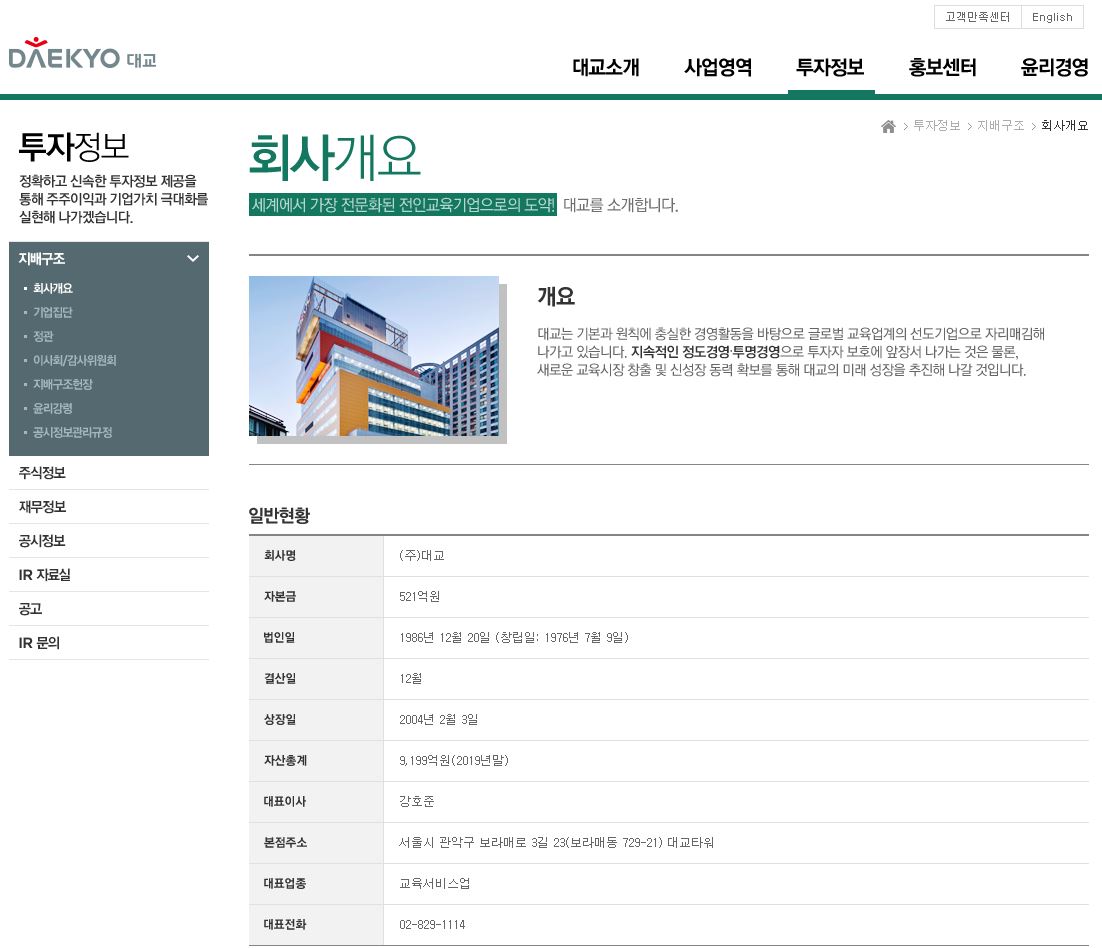1102x948 pixels.
Task: Click the 9,199억원(2019년말) asset value
Action: coord(454,760)
